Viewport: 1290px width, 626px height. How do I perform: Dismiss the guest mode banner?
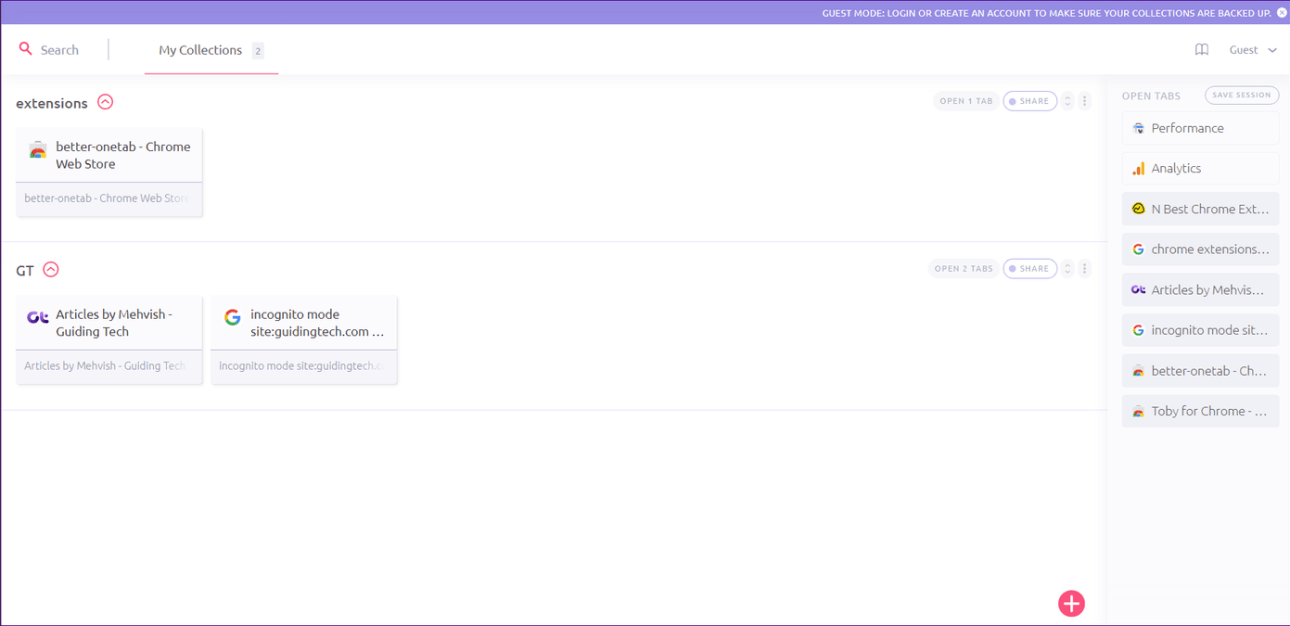click(x=1282, y=13)
